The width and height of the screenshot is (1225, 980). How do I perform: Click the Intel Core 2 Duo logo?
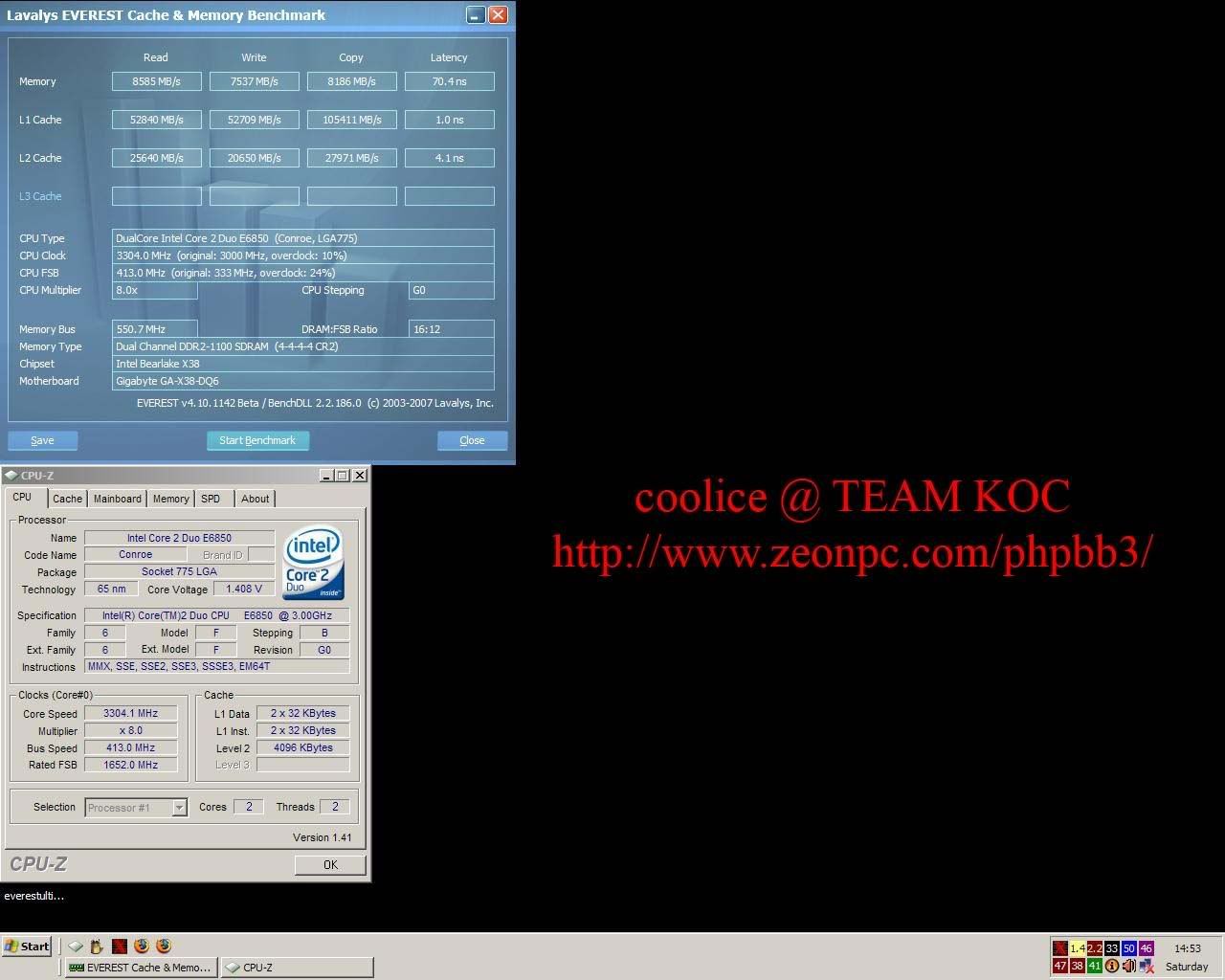[x=313, y=565]
